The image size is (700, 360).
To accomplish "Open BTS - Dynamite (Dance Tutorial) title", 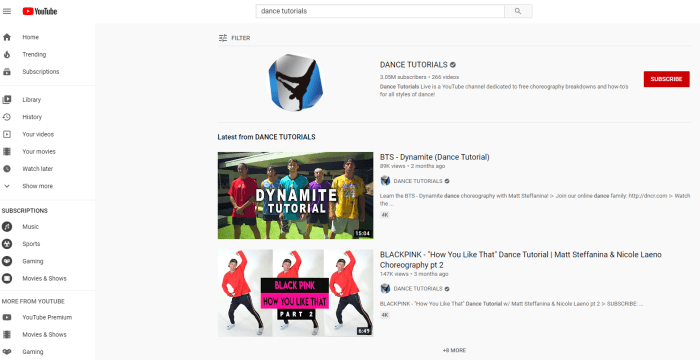I will pyautogui.click(x=435, y=157).
